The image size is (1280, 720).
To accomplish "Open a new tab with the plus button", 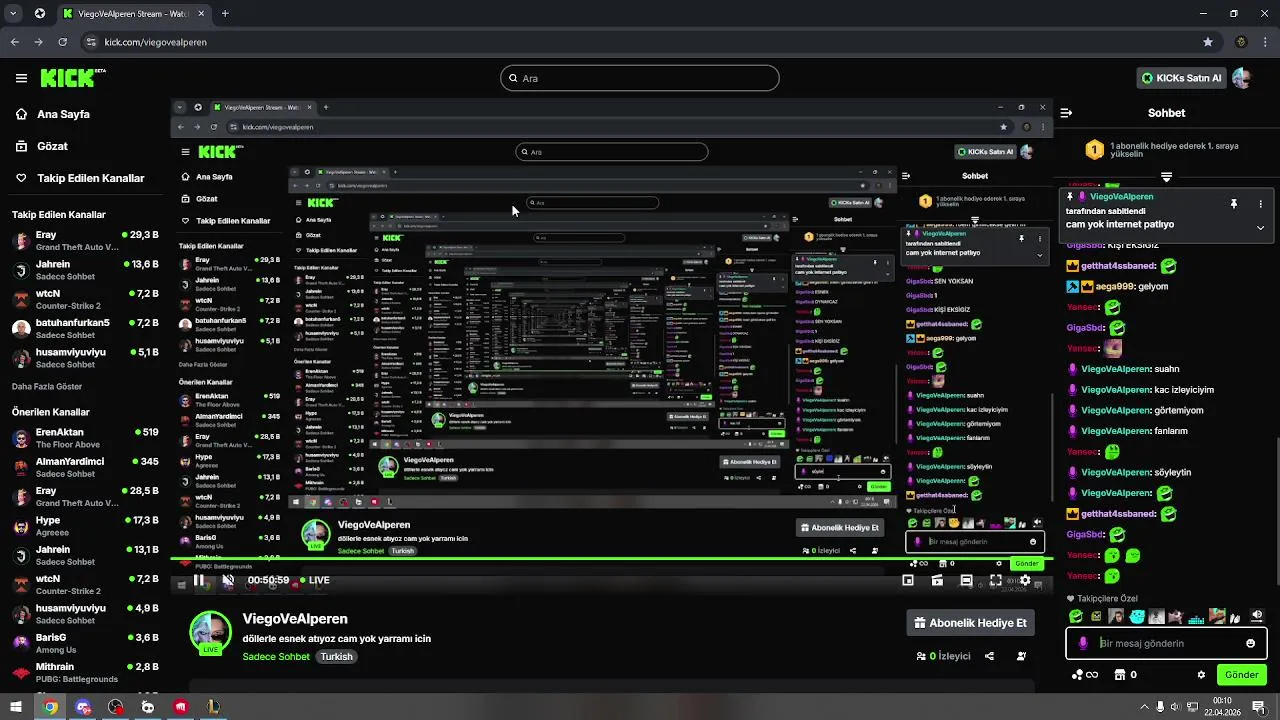I will point(225,14).
